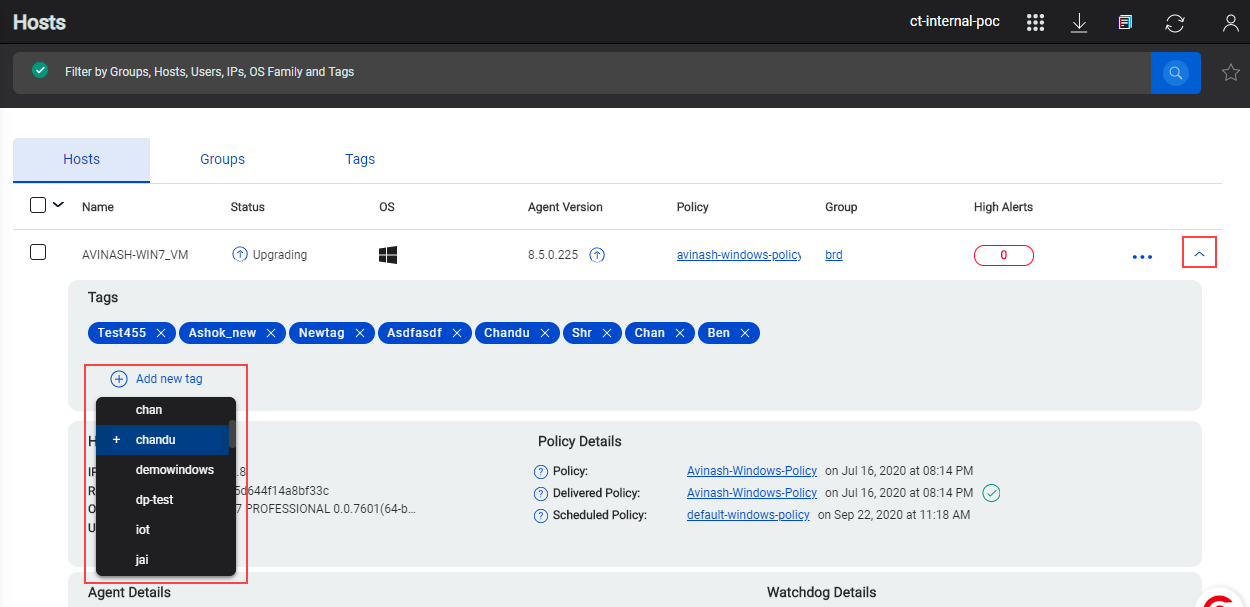Remove the Shr tag
Viewport: 1250px width, 607px height.
tap(606, 333)
